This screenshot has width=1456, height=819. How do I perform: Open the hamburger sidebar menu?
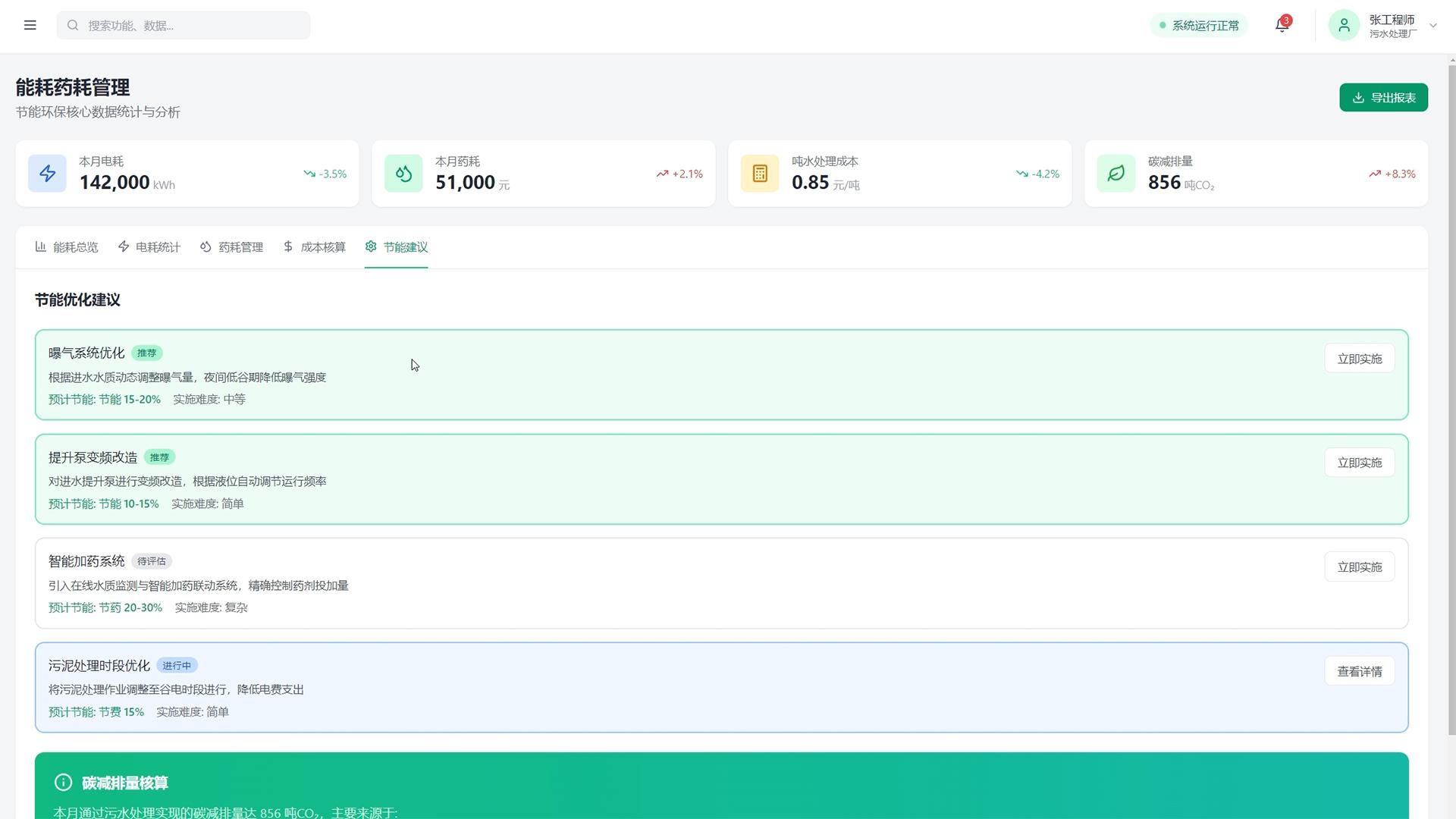(30, 25)
